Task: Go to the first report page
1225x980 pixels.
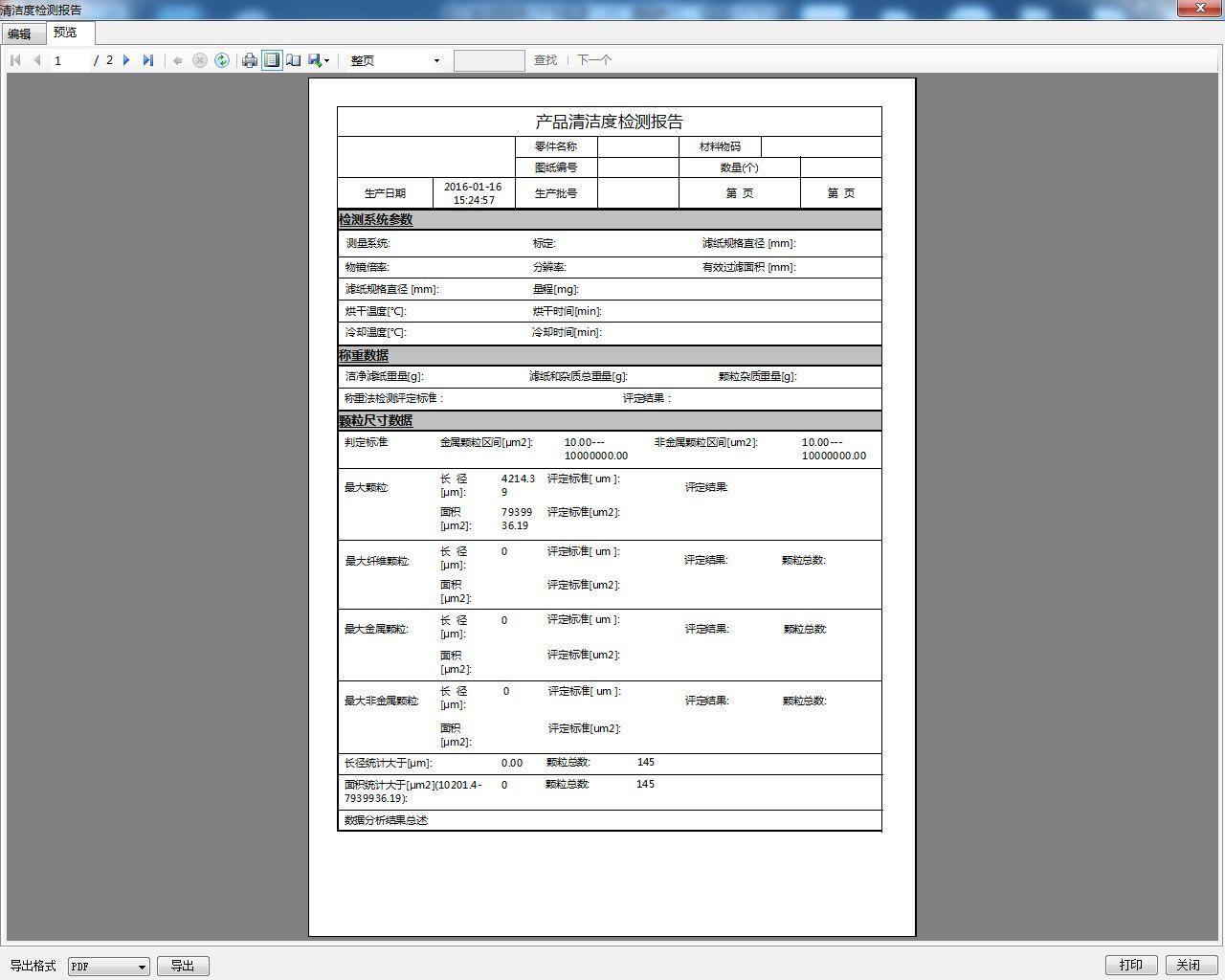Action: coord(15,60)
